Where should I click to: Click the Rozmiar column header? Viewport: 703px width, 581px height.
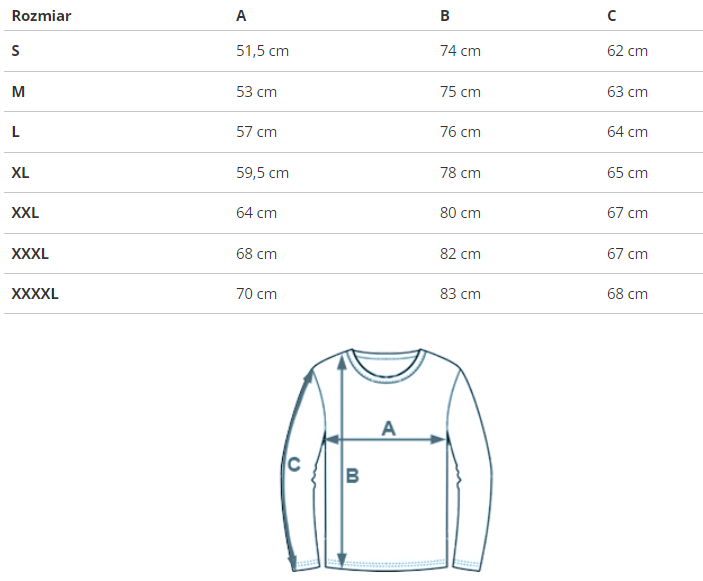(x=41, y=16)
